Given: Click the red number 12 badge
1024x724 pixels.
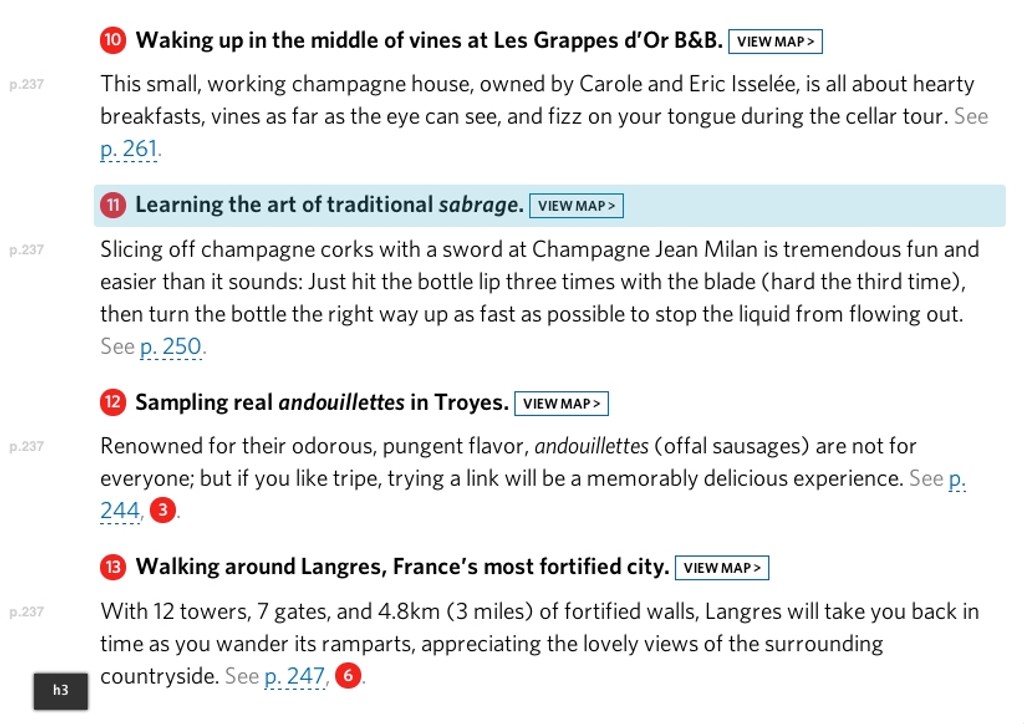Looking at the screenshot, I should (x=113, y=403).
